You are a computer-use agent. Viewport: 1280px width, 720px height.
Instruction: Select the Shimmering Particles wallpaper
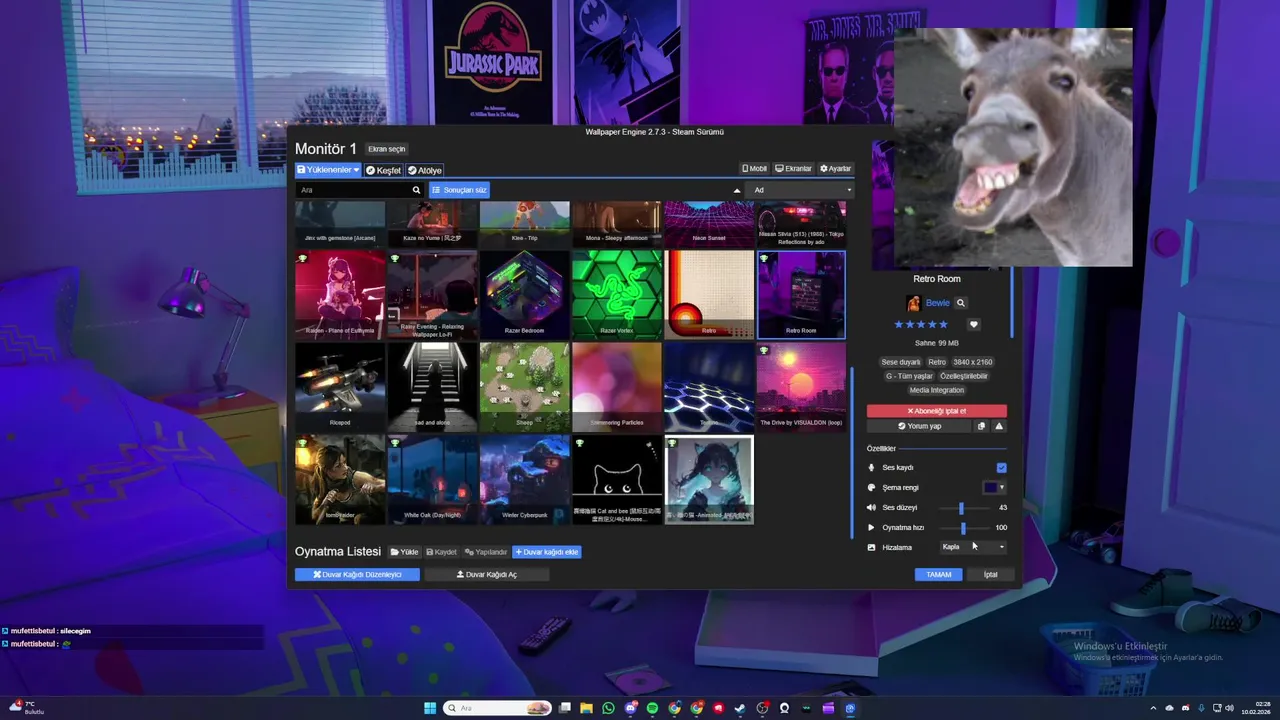(x=617, y=386)
